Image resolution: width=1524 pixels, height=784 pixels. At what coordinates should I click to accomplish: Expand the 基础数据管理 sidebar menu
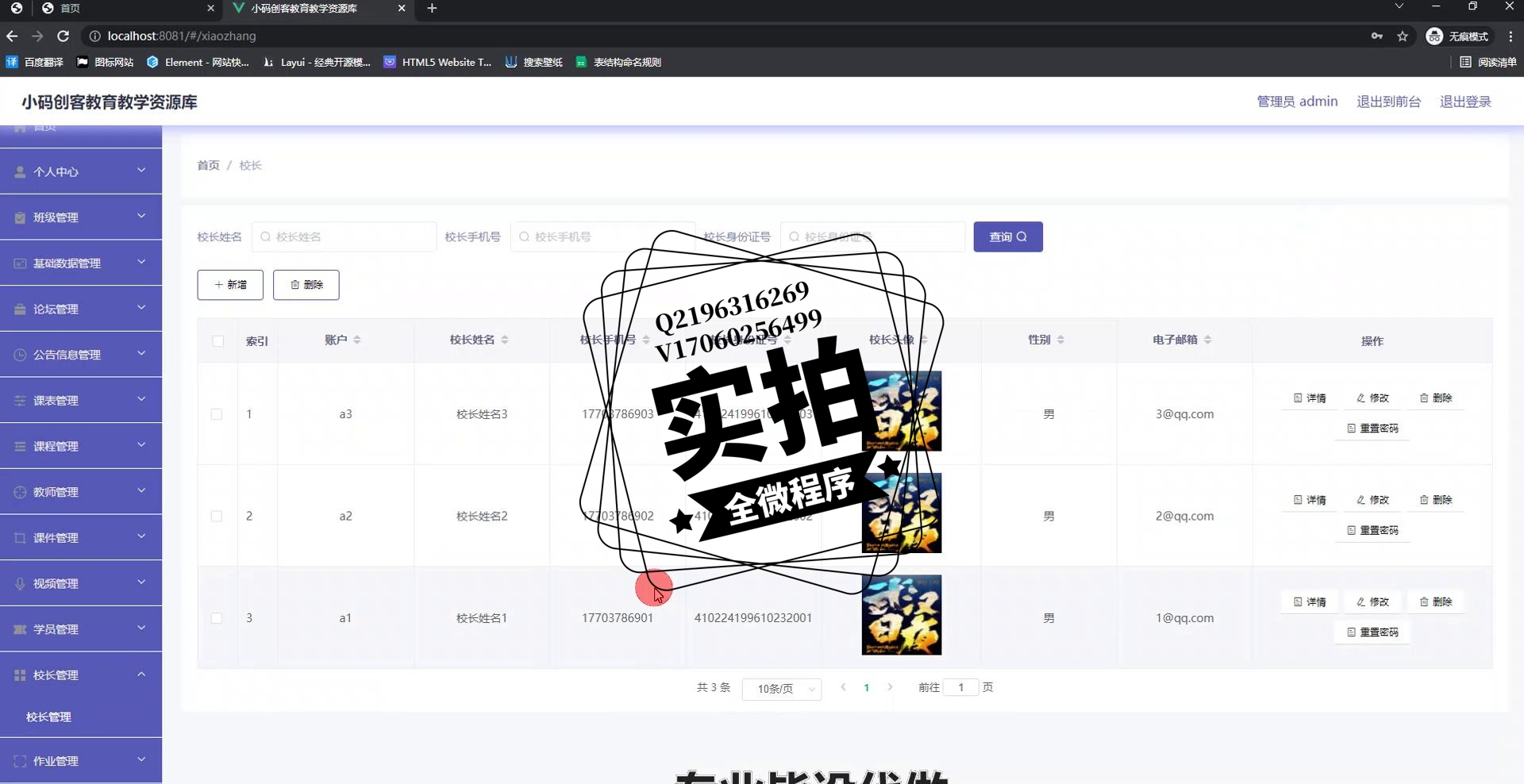click(x=81, y=263)
